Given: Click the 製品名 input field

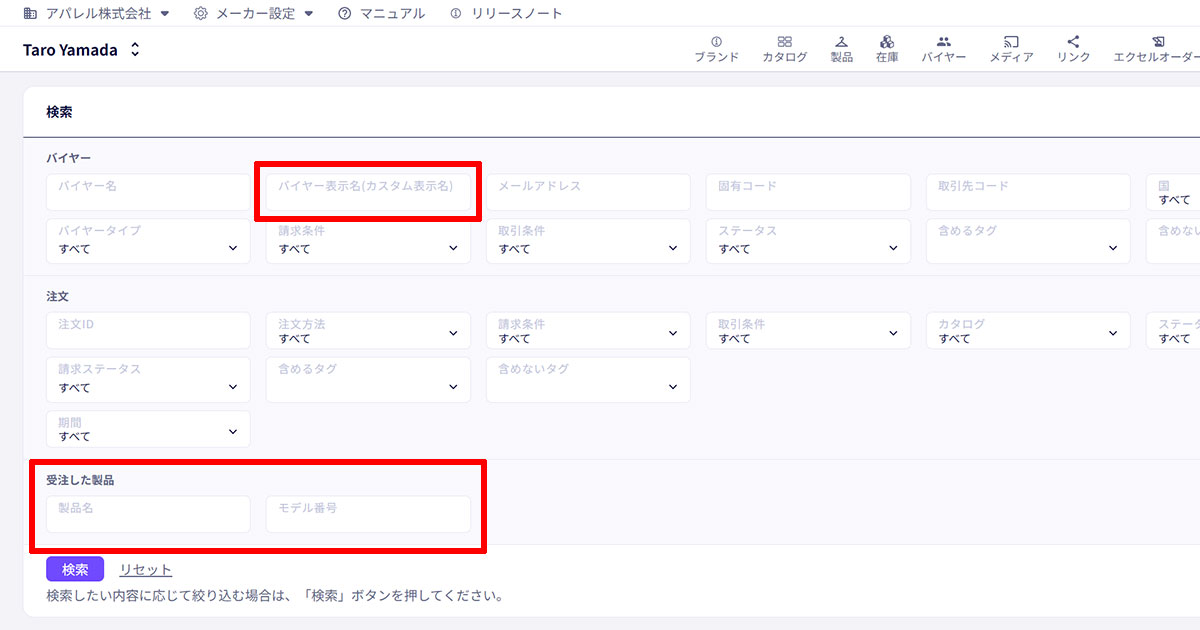Looking at the screenshot, I should [x=148, y=514].
